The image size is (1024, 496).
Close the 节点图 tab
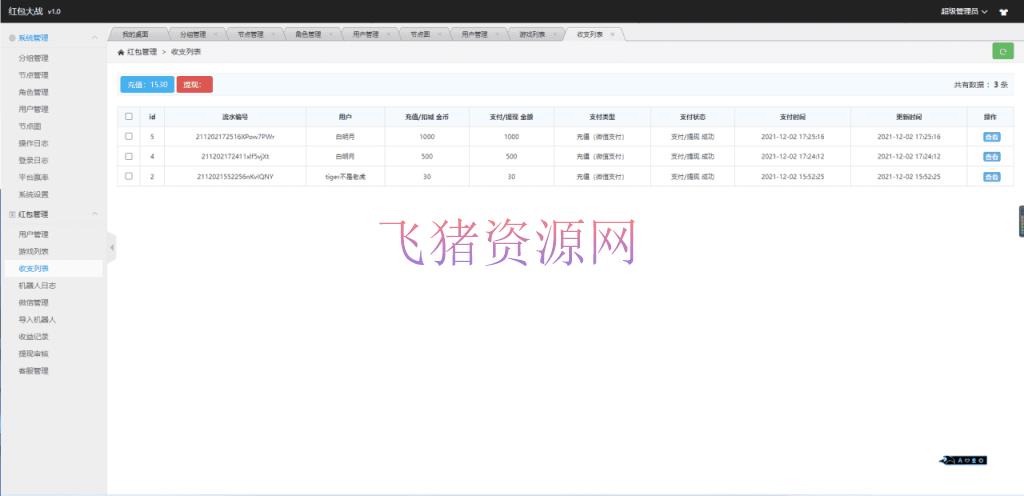439,35
